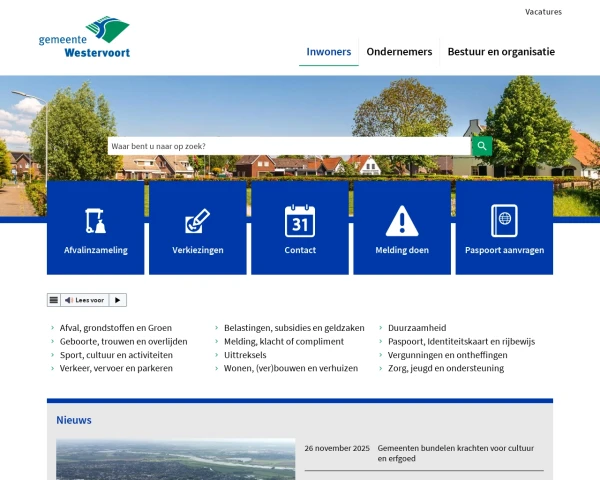Open the aerial news photo thumbnail
The image size is (600, 480).
click(x=175, y=460)
